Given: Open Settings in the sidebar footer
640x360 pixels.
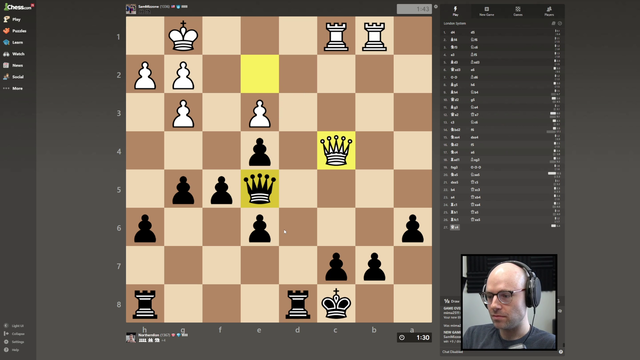Looking at the screenshot, I should (14, 342).
